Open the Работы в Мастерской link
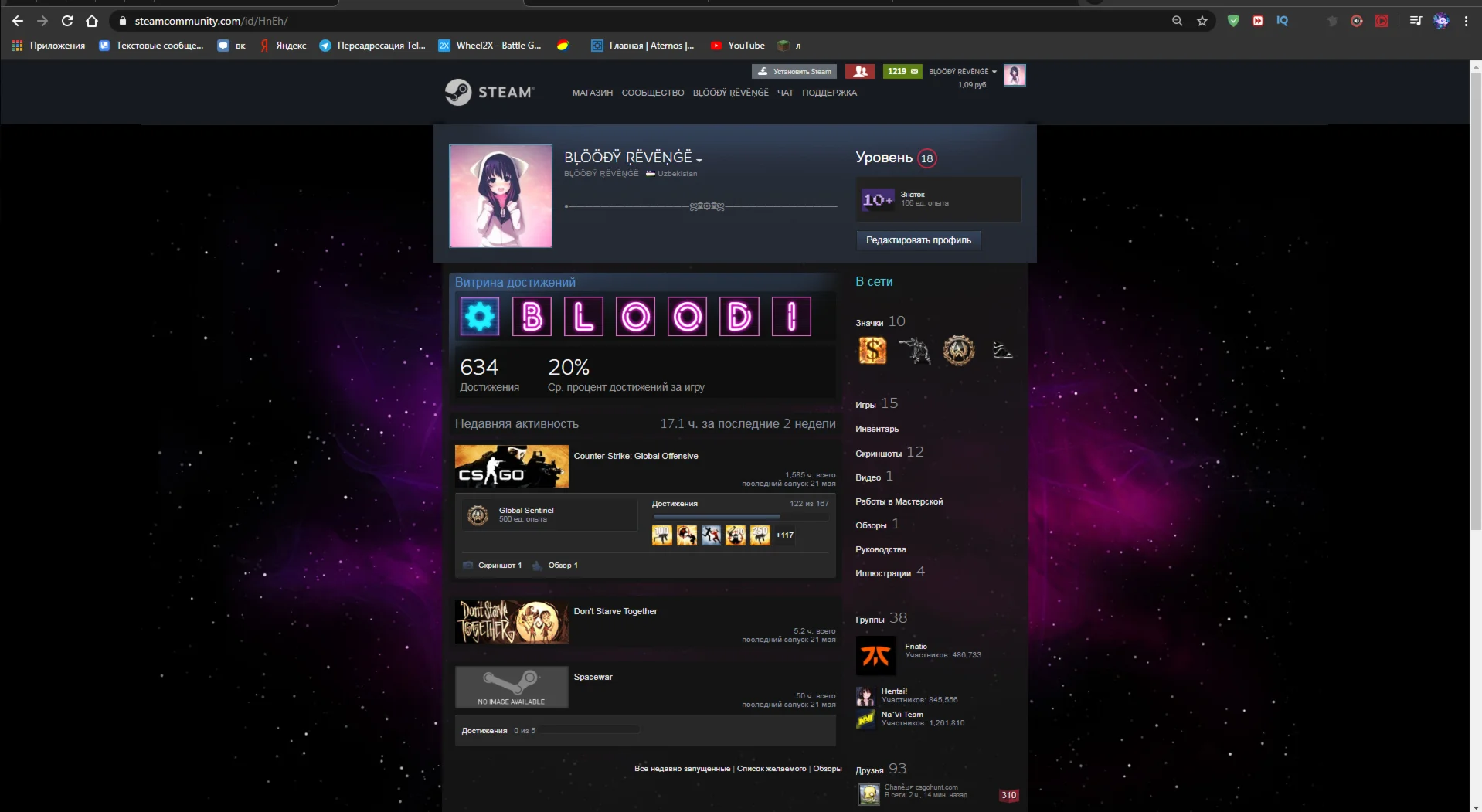This screenshot has height=812, width=1482. [x=899, y=501]
